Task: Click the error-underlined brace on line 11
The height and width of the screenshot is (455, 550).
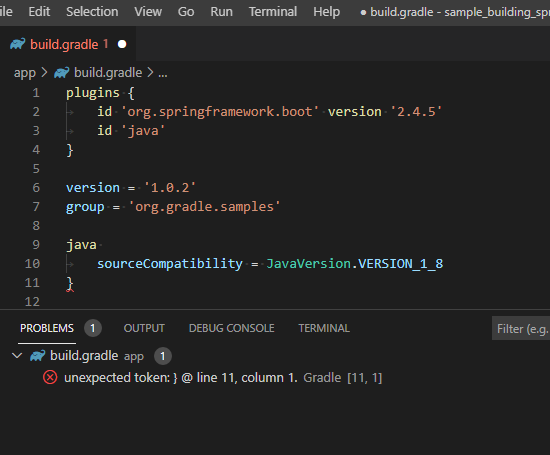Action: coord(70,283)
